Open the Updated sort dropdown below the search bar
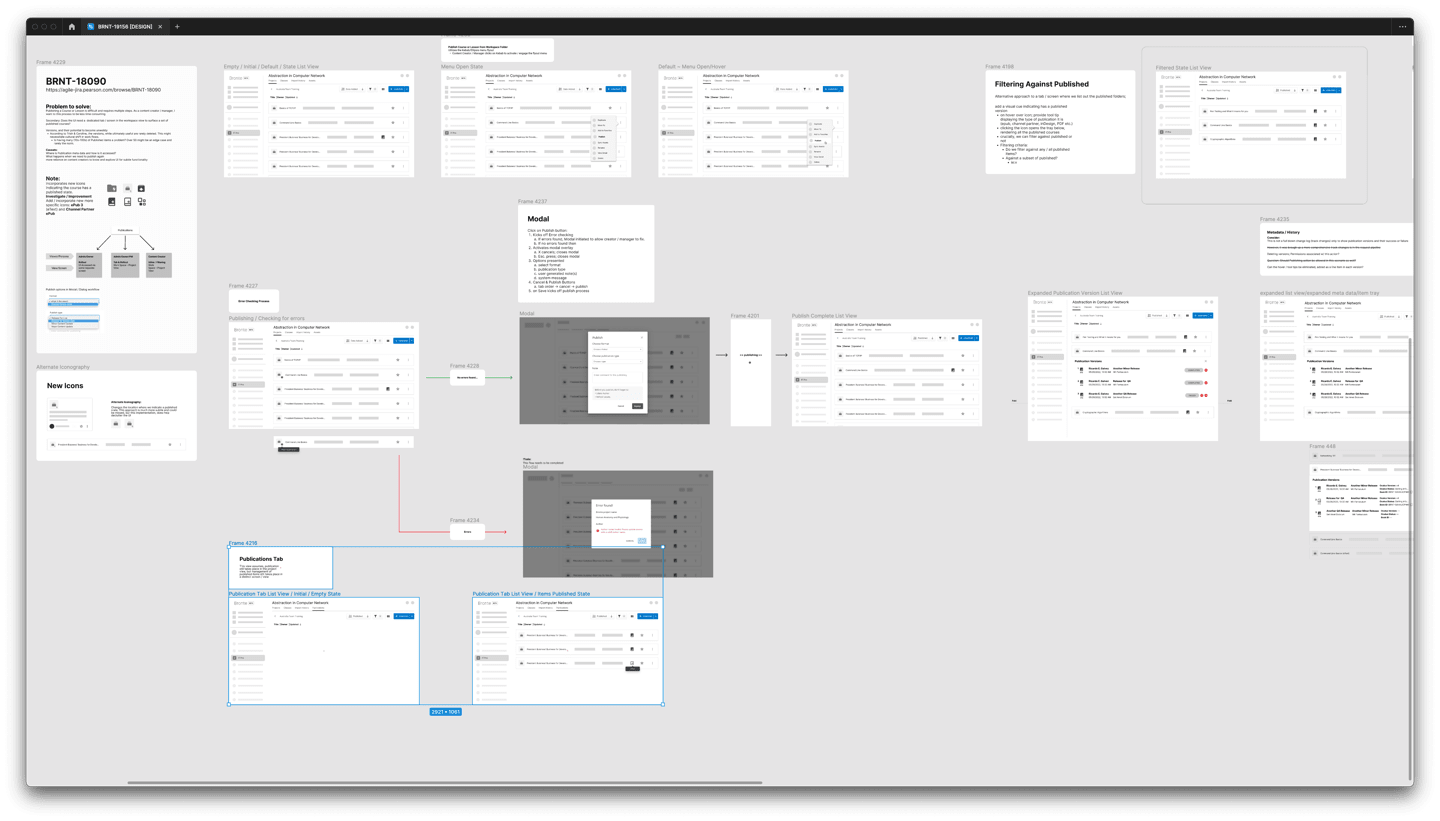Viewport: 1440px width, 821px height. (540, 624)
